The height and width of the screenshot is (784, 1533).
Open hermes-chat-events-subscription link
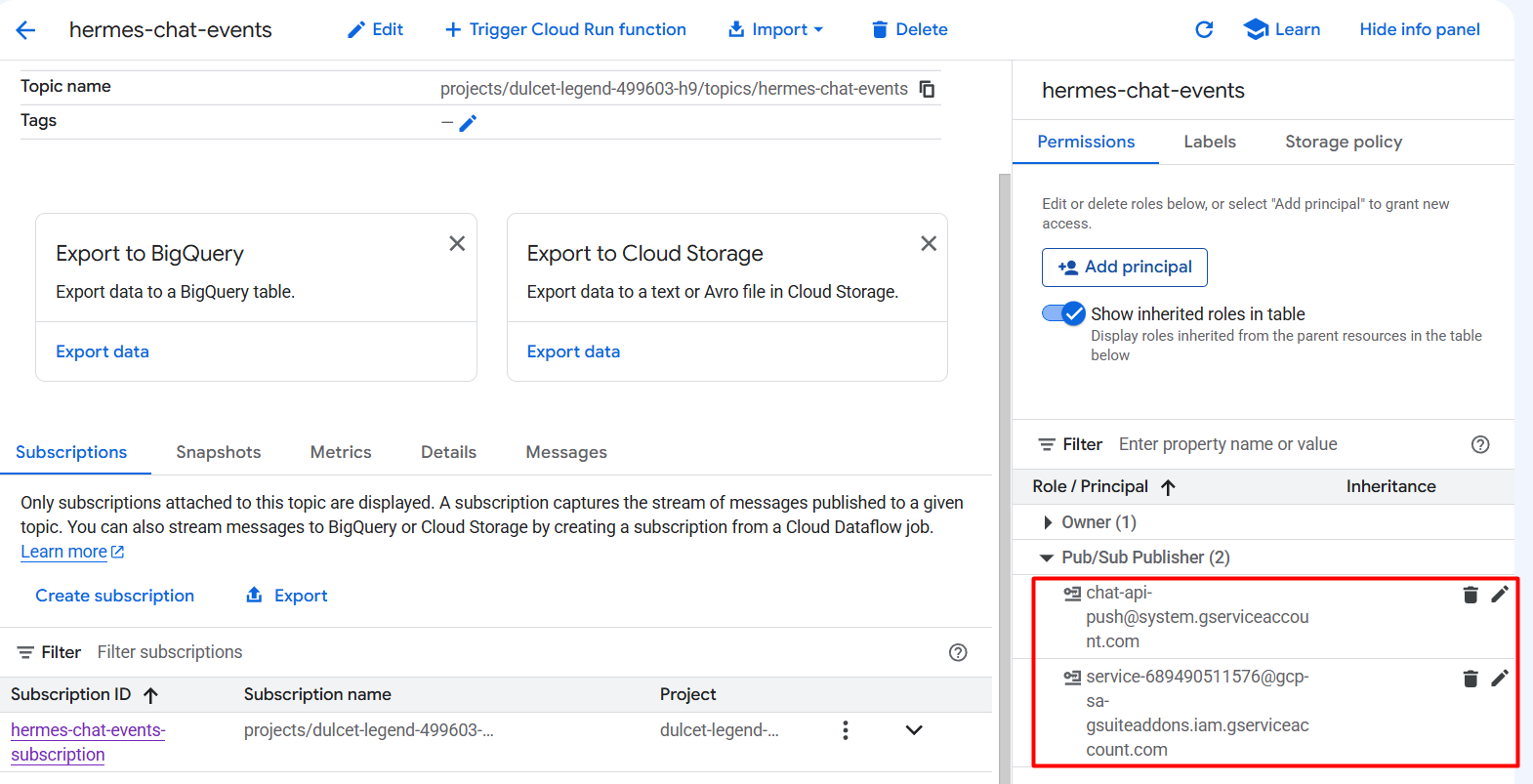click(88, 742)
